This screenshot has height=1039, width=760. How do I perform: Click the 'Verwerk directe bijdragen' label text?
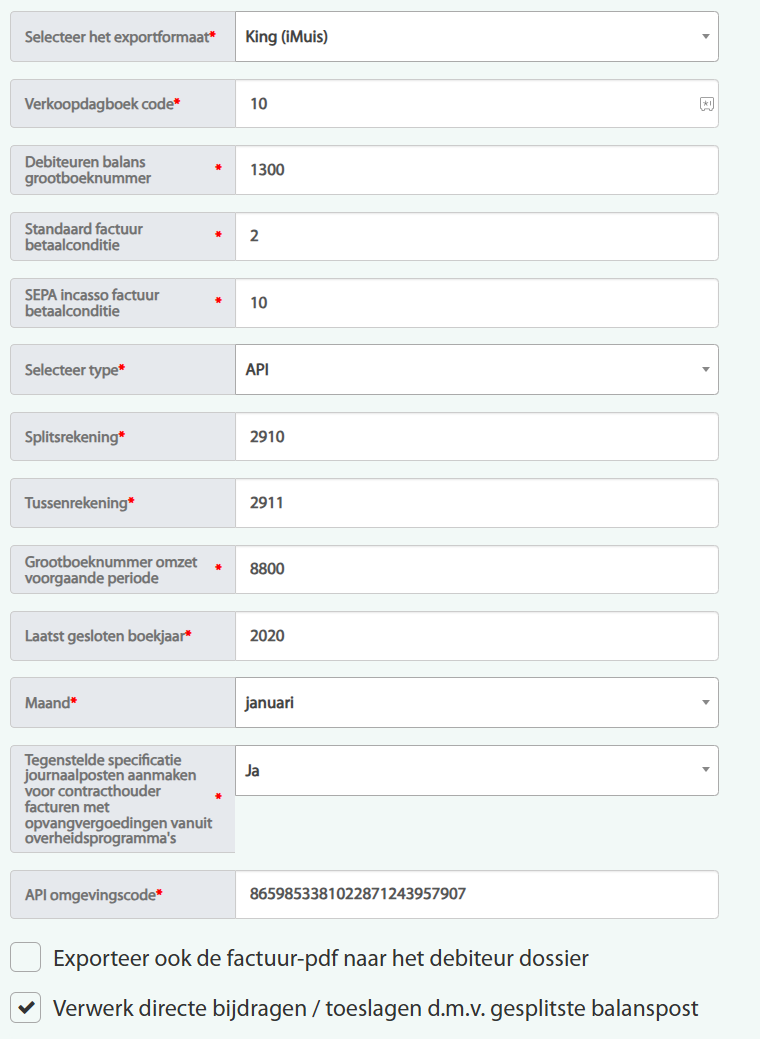pyautogui.click(x=375, y=1008)
